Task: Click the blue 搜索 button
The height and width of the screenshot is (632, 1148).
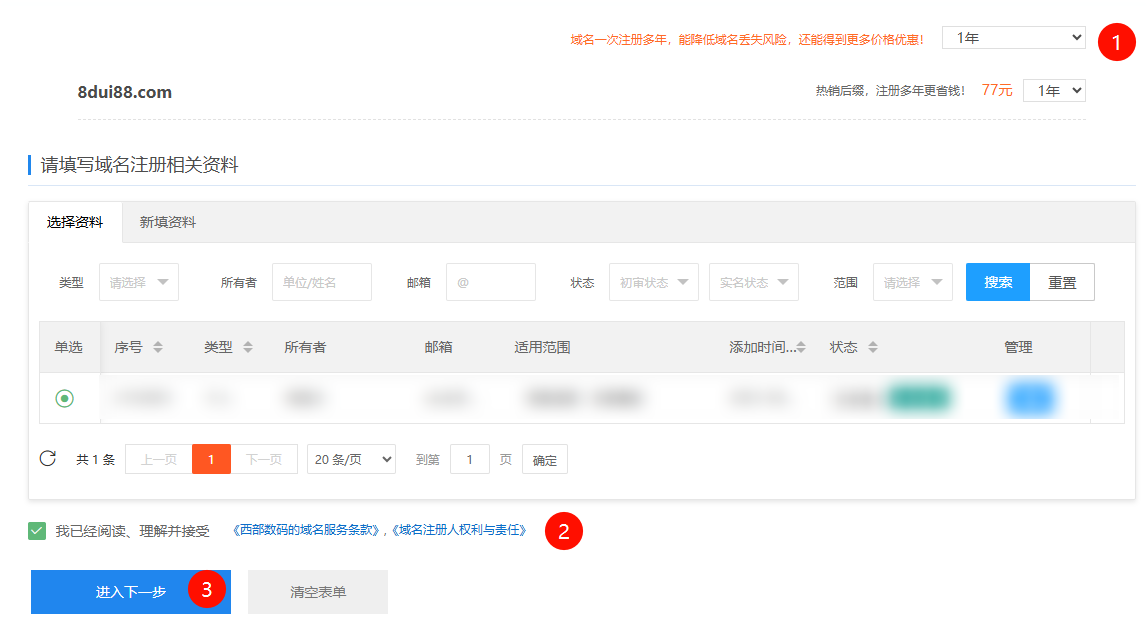Action: (x=997, y=283)
